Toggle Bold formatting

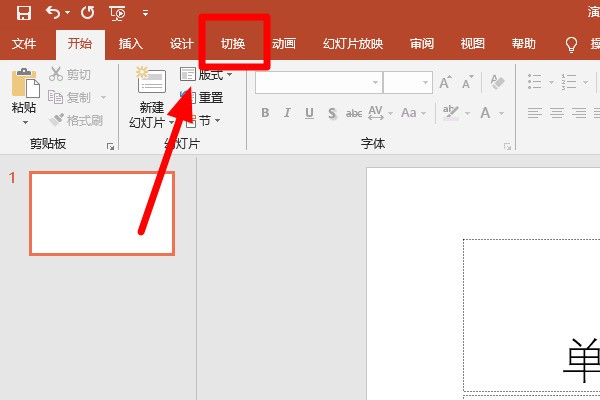265,113
